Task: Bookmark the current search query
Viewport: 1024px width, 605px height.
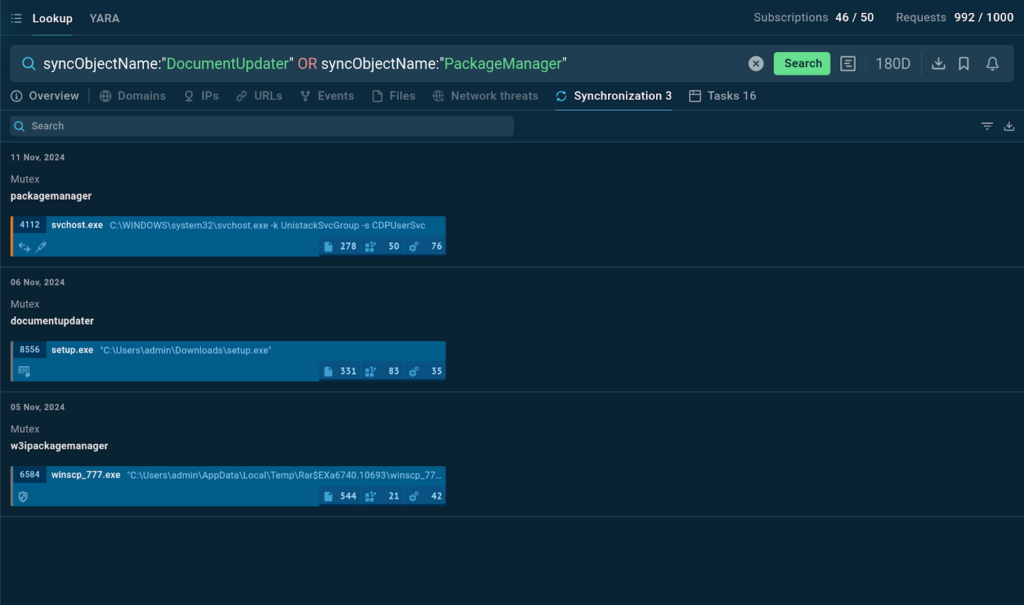Action: [x=964, y=63]
